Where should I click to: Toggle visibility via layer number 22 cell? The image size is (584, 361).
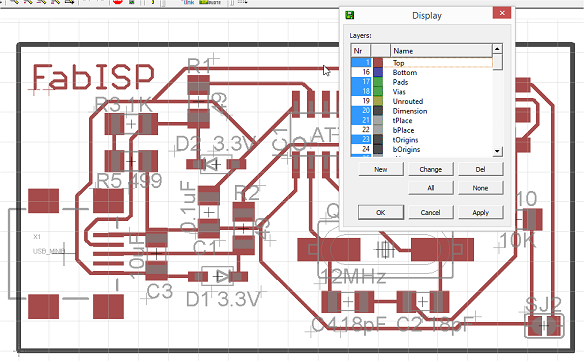[361, 130]
